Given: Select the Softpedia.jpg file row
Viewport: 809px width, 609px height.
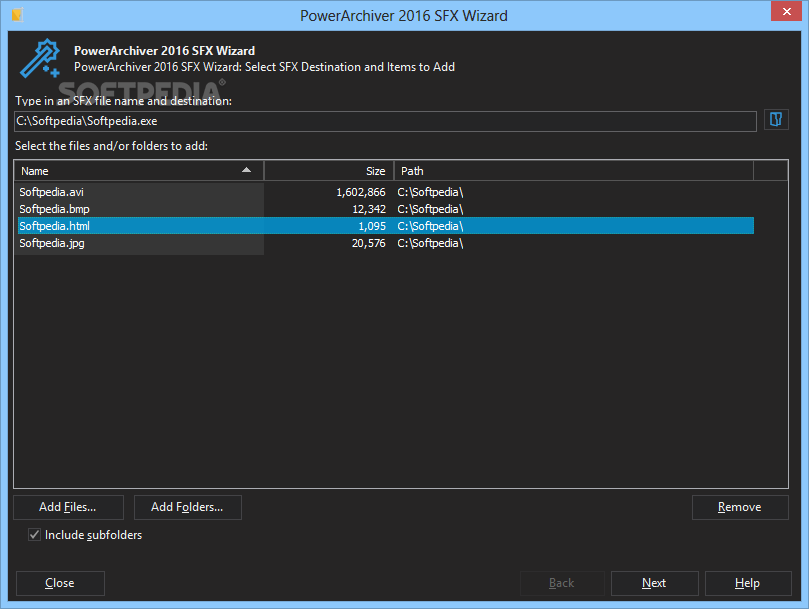Looking at the screenshot, I should [385, 243].
